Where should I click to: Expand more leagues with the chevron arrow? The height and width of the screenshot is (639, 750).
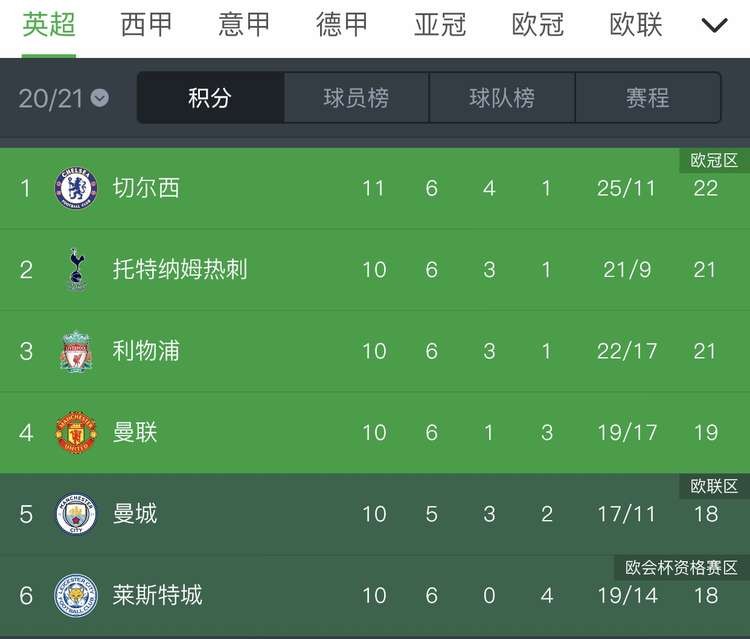tap(714, 25)
